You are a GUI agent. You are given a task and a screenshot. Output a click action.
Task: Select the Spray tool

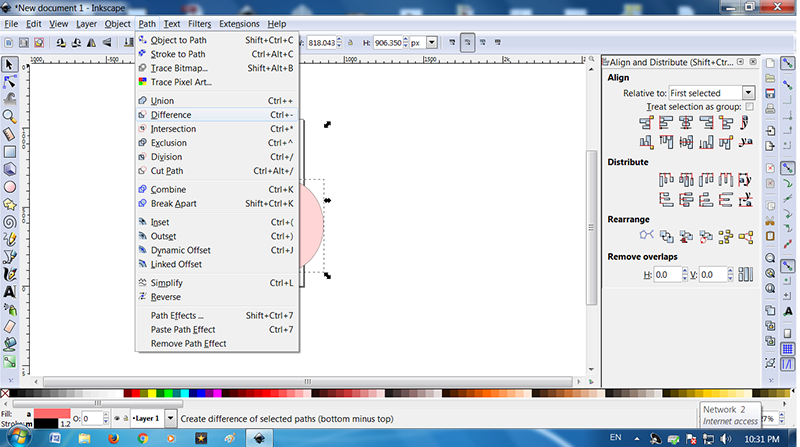tap(9, 309)
